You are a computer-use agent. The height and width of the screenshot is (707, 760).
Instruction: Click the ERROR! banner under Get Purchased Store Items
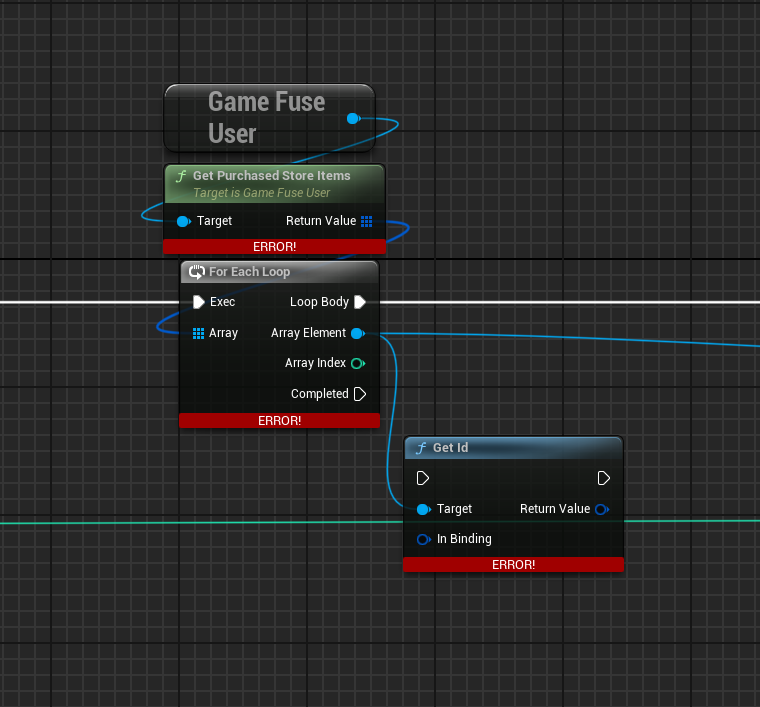click(274, 246)
